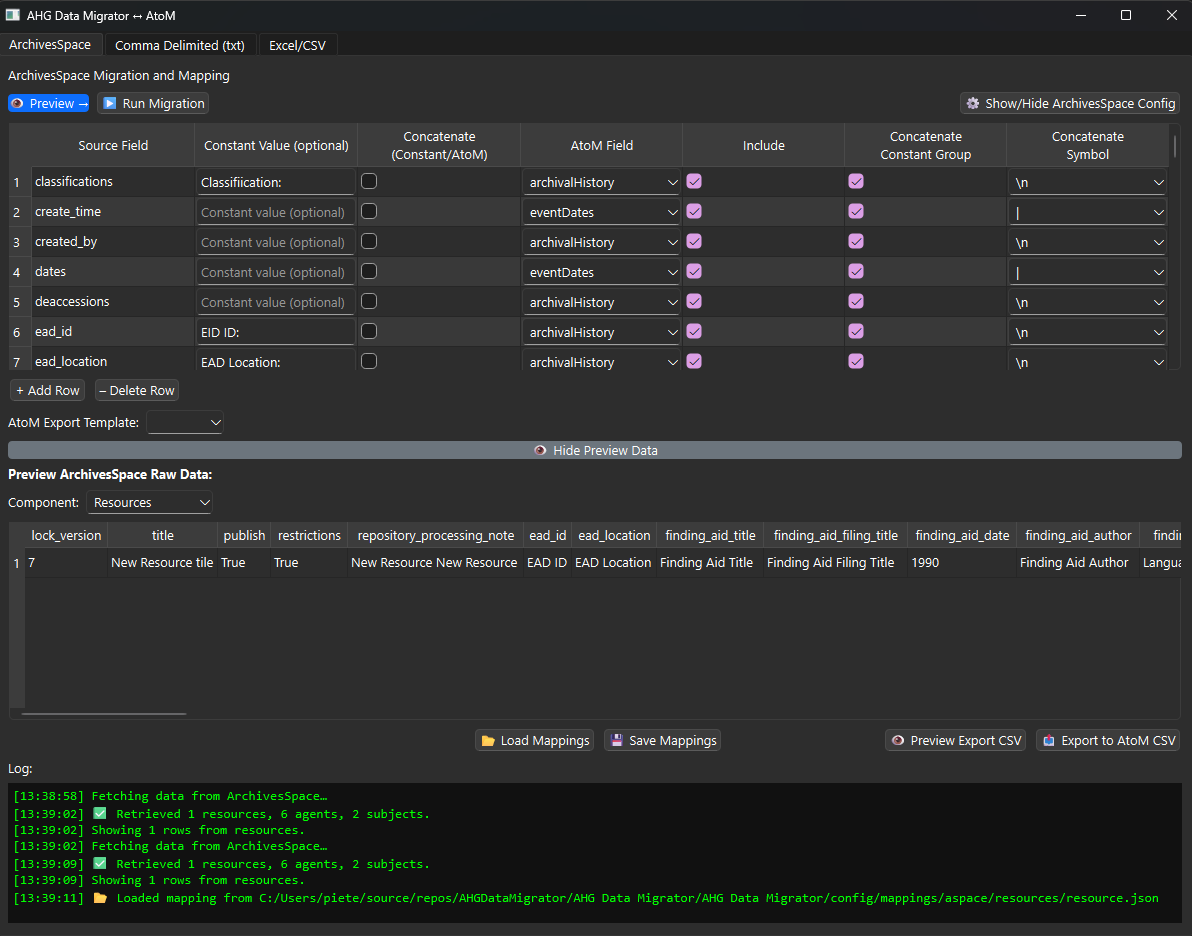The image size is (1192, 936).
Task: Click the floppy disk icon on Save Mappings
Action: point(617,741)
